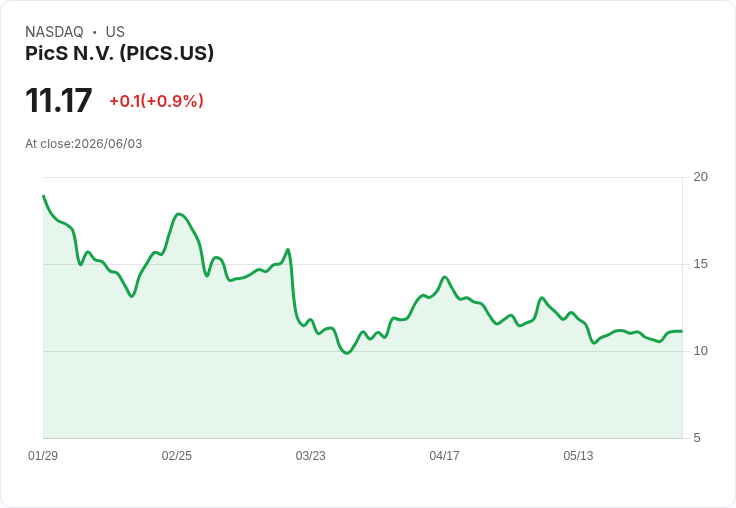Click the 02/25 date axis label
Viewport: 736px width, 508px height.
(176, 455)
